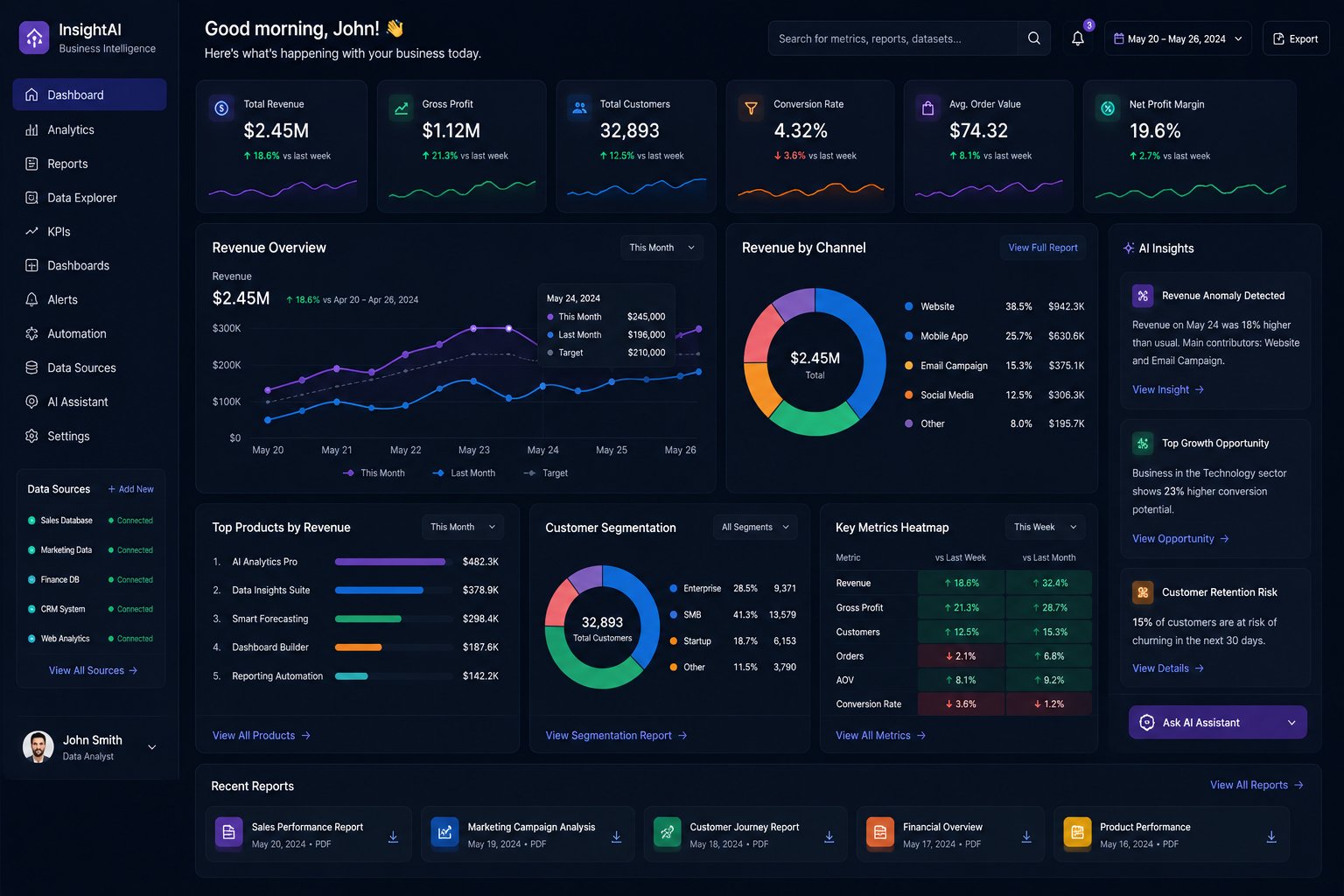Download the Customer Journey Report
This screenshot has width=1344, height=896.
[x=829, y=836]
